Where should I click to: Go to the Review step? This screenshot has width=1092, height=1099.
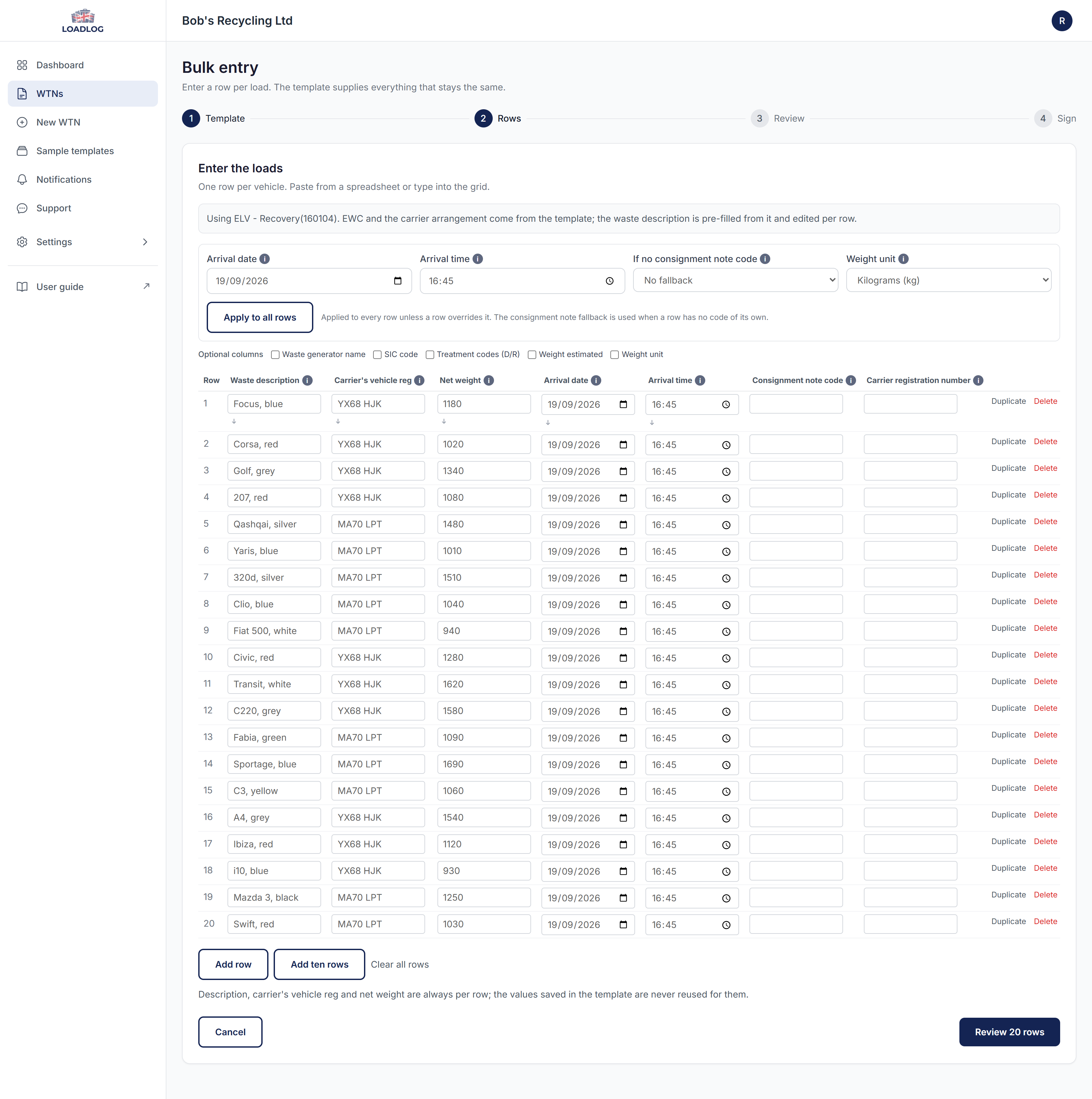[778, 118]
